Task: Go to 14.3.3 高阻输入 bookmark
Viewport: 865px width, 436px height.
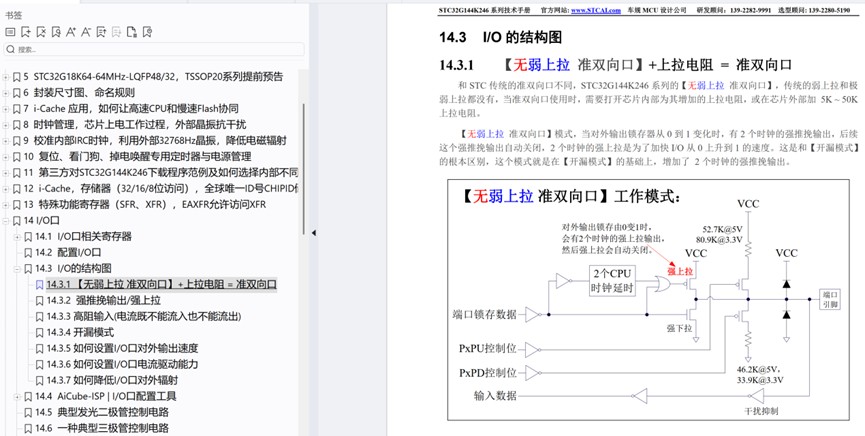Action: pos(144,317)
